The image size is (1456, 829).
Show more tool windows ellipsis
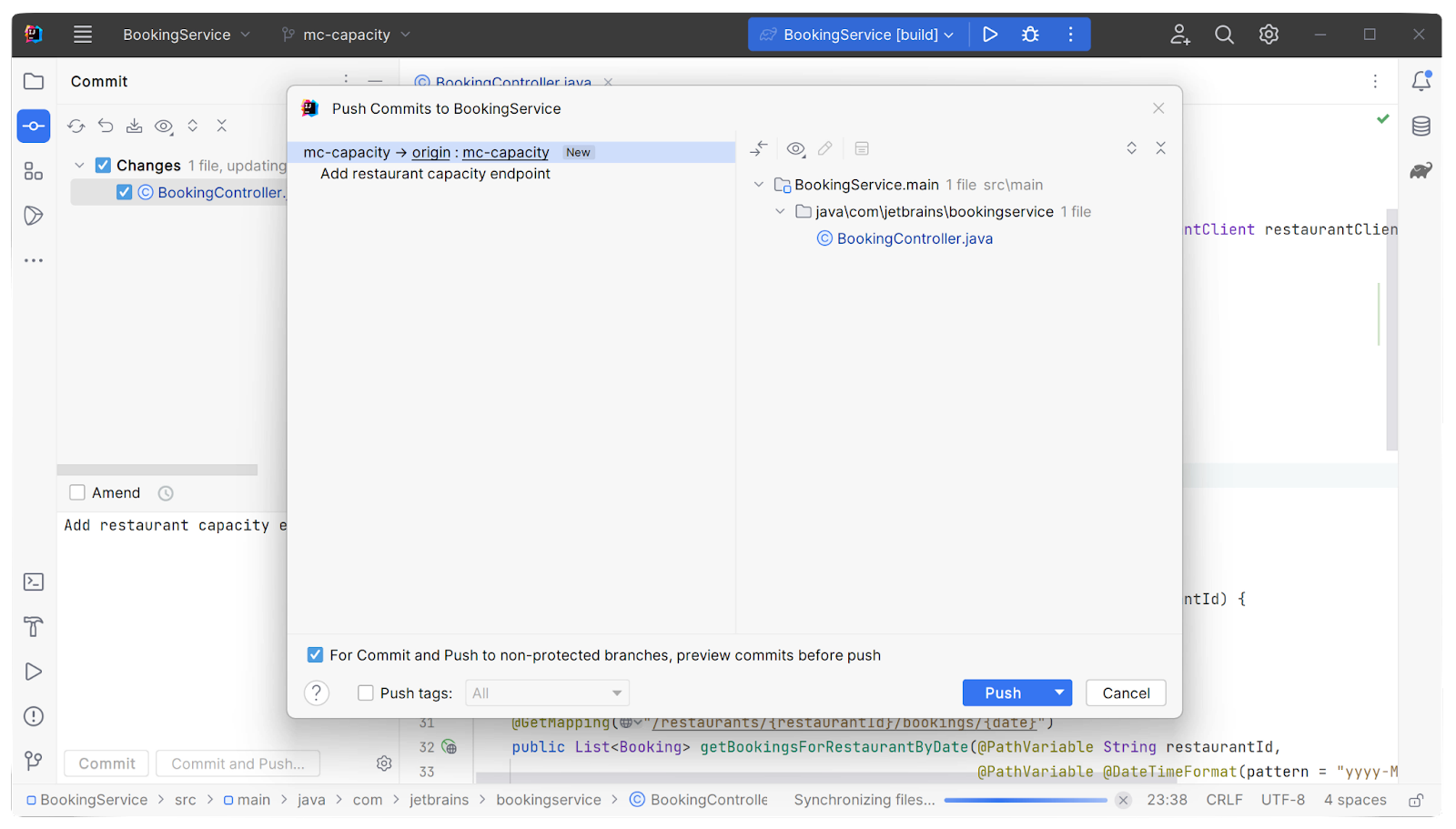34,260
